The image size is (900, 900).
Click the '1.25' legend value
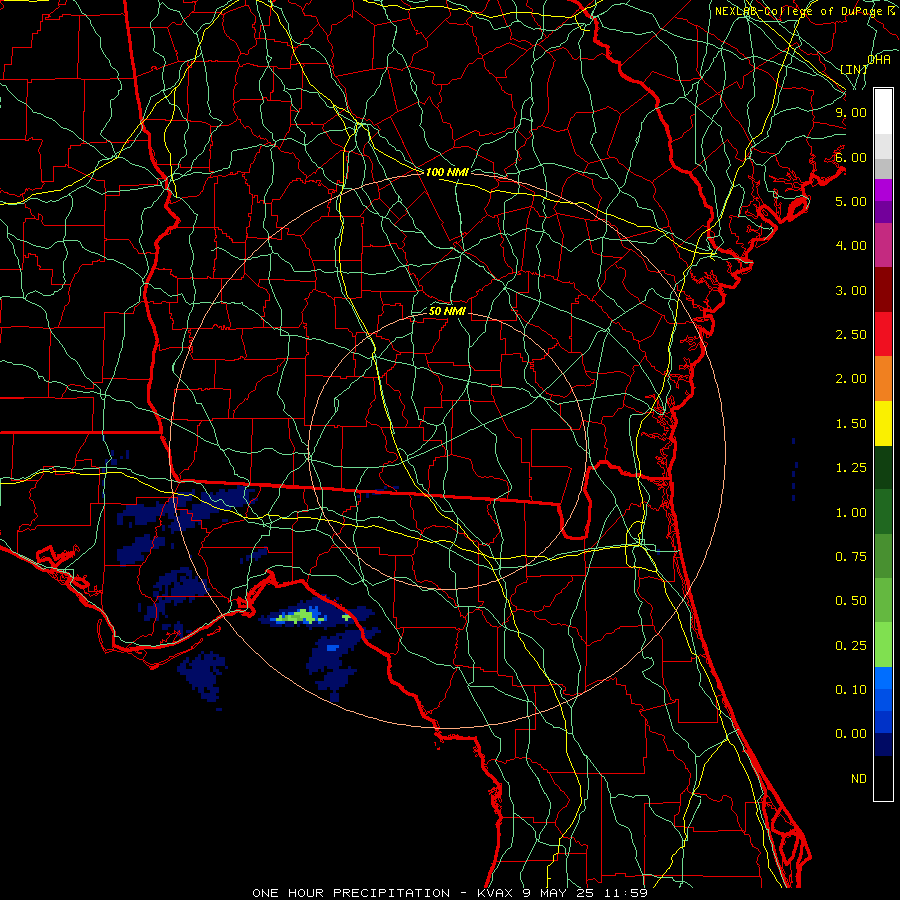click(x=851, y=468)
